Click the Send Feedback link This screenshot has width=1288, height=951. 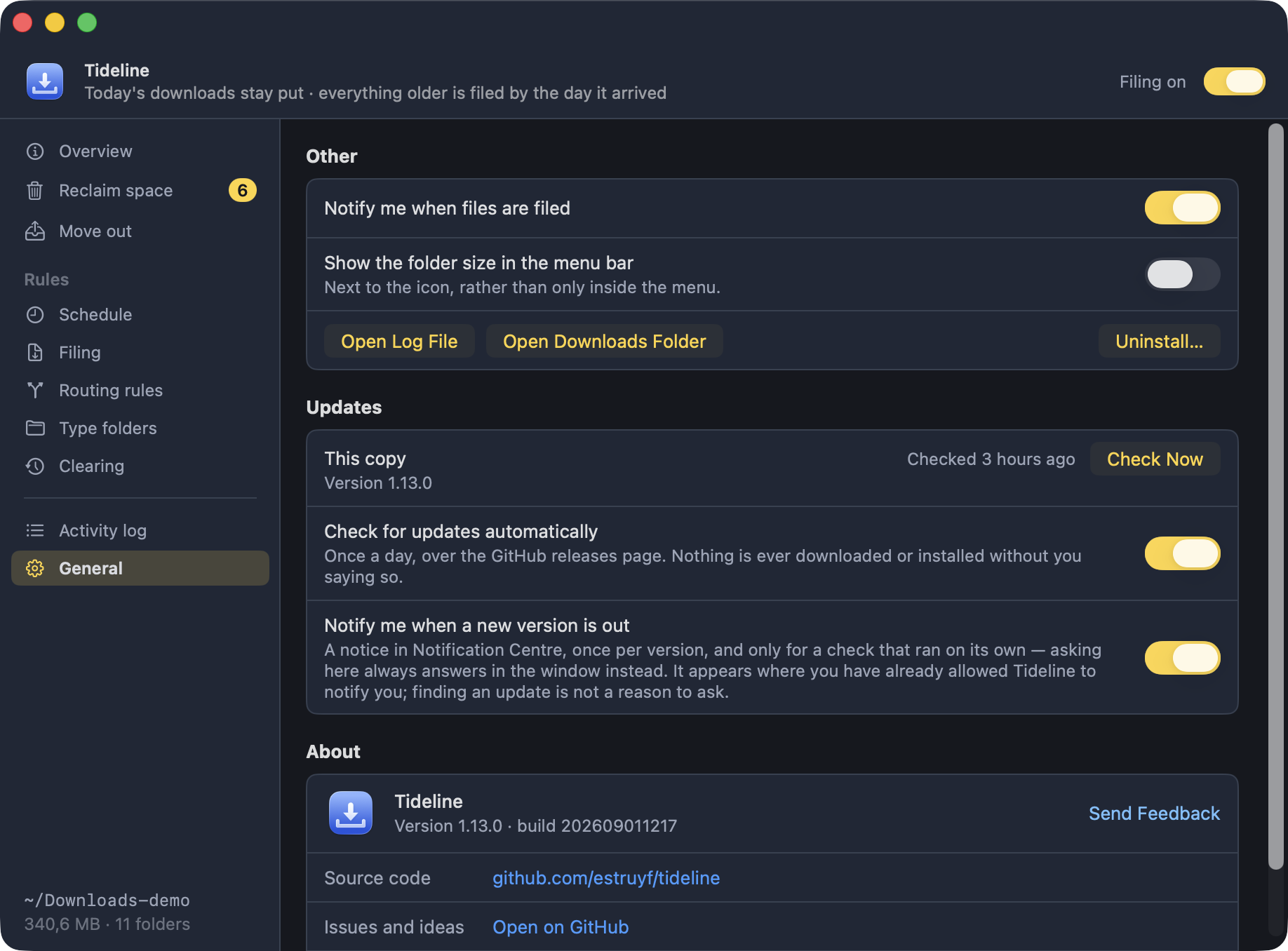point(1154,814)
